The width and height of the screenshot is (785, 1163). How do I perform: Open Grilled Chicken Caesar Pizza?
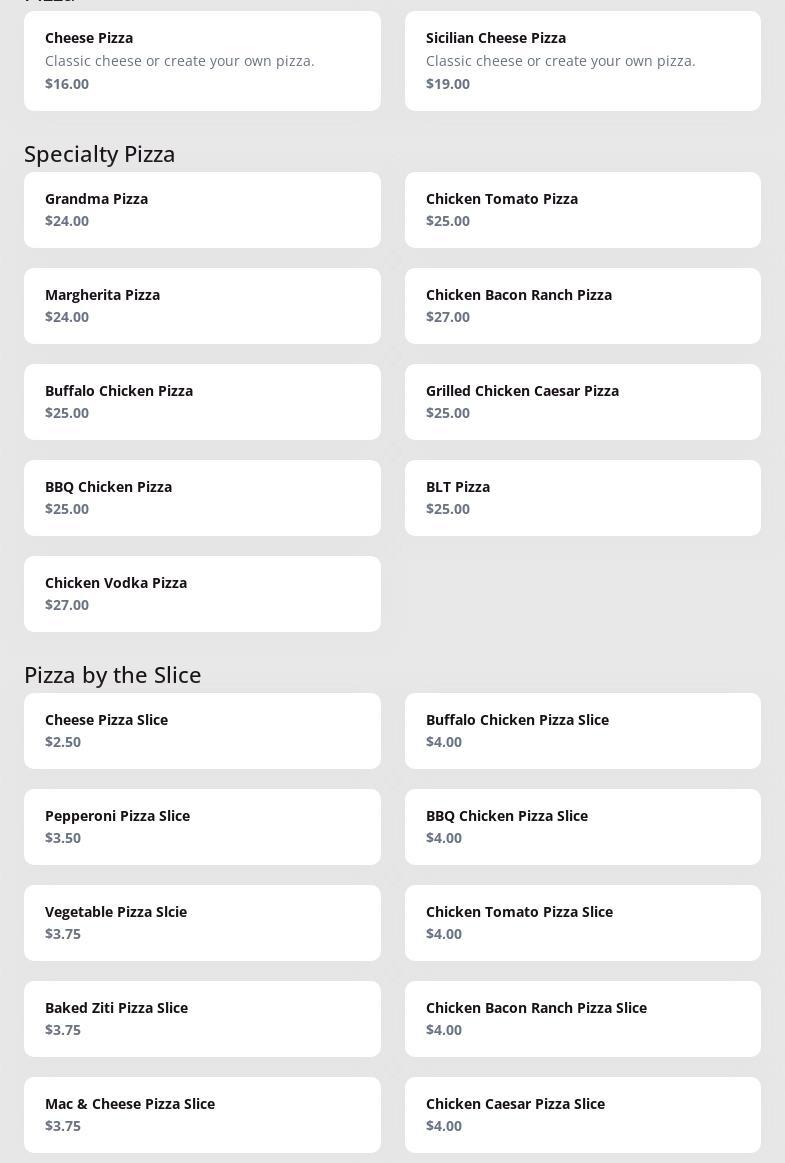(x=582, y=402)
